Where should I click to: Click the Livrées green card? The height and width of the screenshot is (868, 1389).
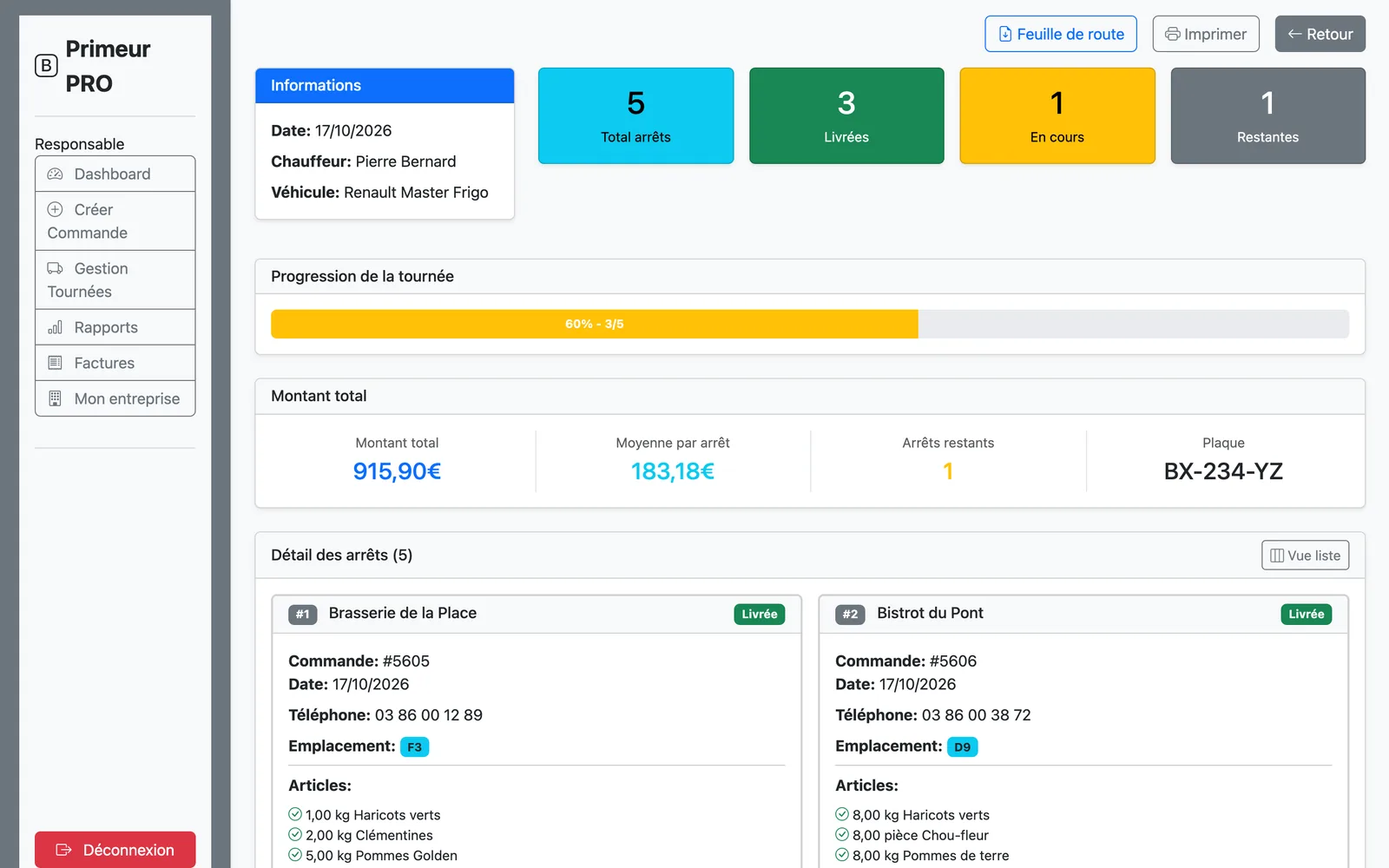click(846, 115)
